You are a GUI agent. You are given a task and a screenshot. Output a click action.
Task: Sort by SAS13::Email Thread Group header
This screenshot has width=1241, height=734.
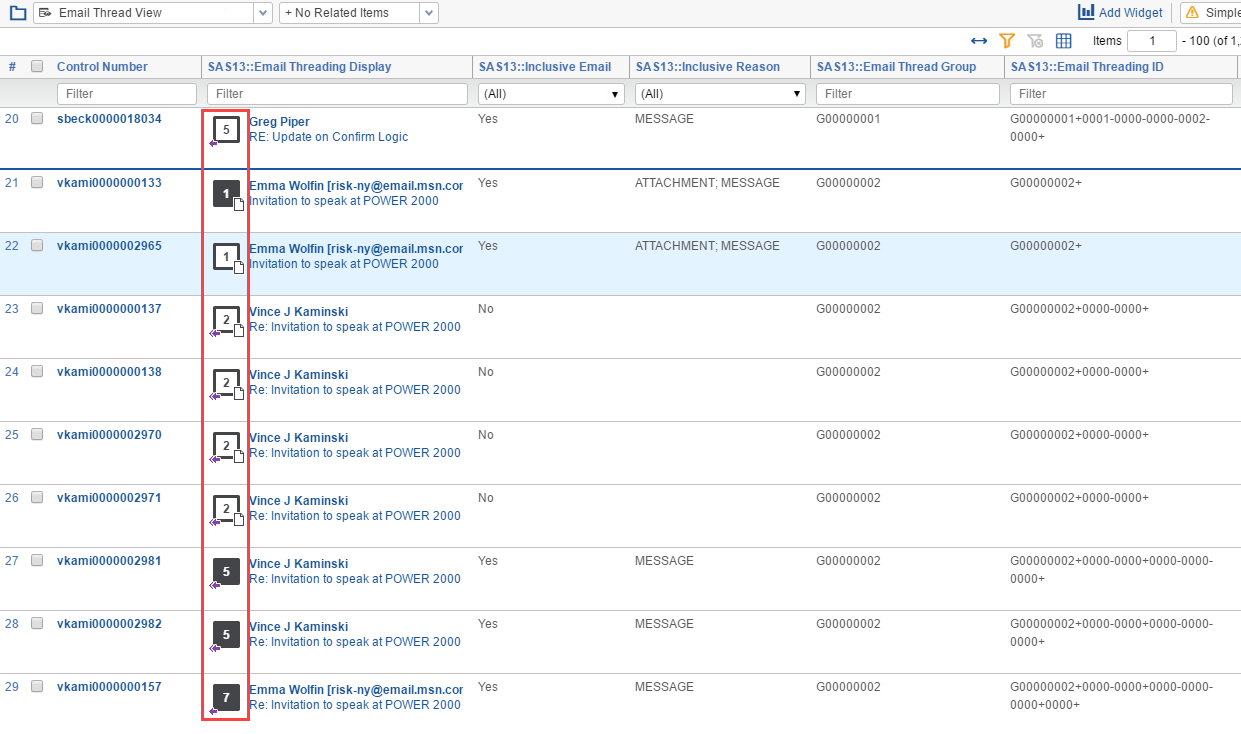[895, 67]
